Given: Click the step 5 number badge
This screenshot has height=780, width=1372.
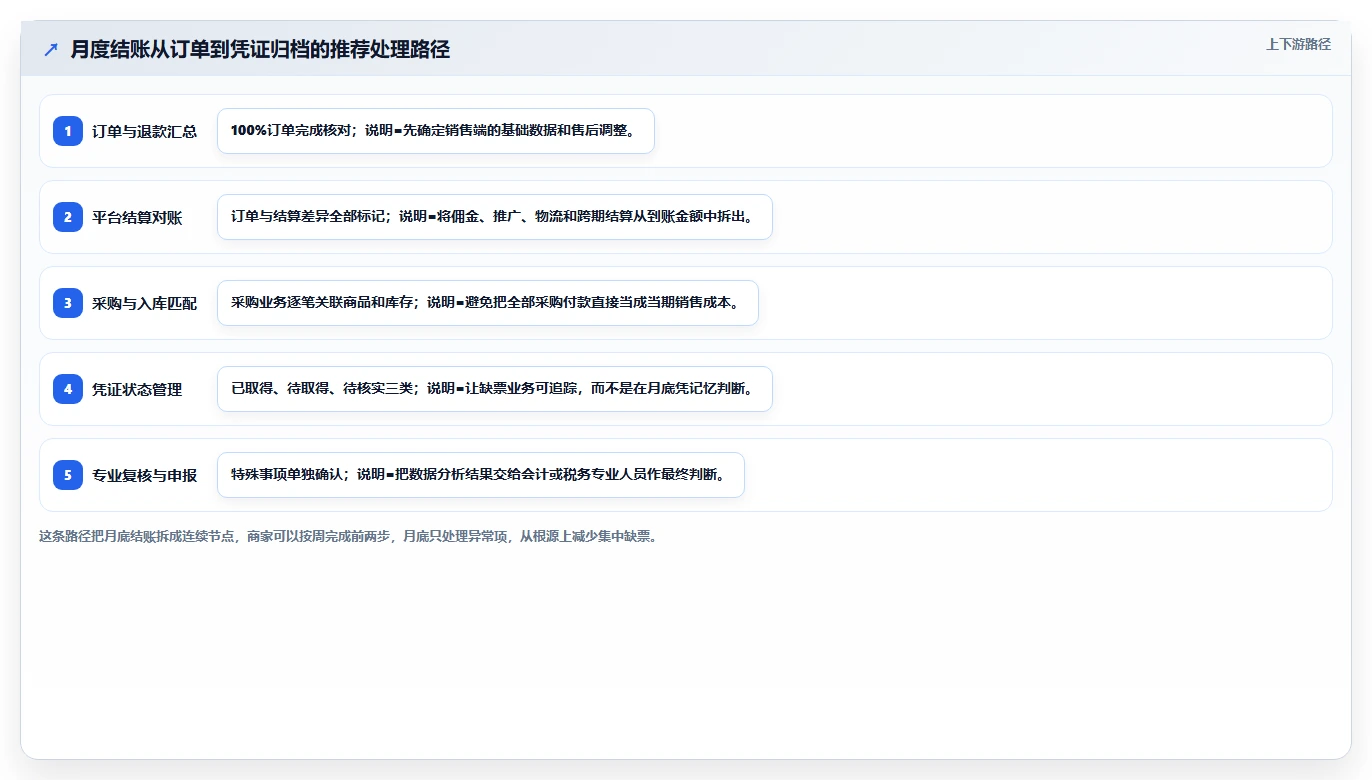Looking at the screenshot, I should click(68, 475).
